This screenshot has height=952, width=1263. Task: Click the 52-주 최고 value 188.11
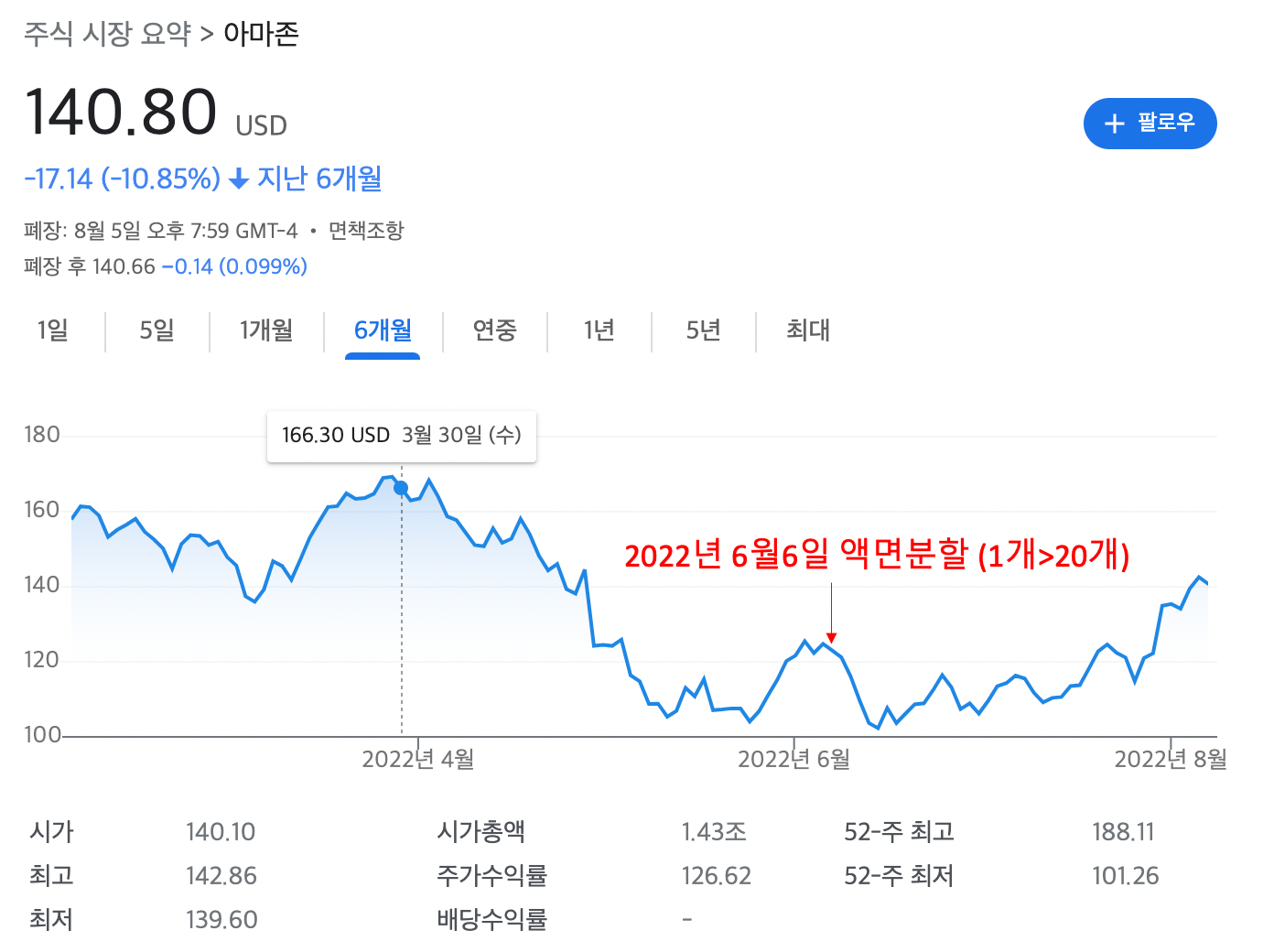[x=1123, y=832]
